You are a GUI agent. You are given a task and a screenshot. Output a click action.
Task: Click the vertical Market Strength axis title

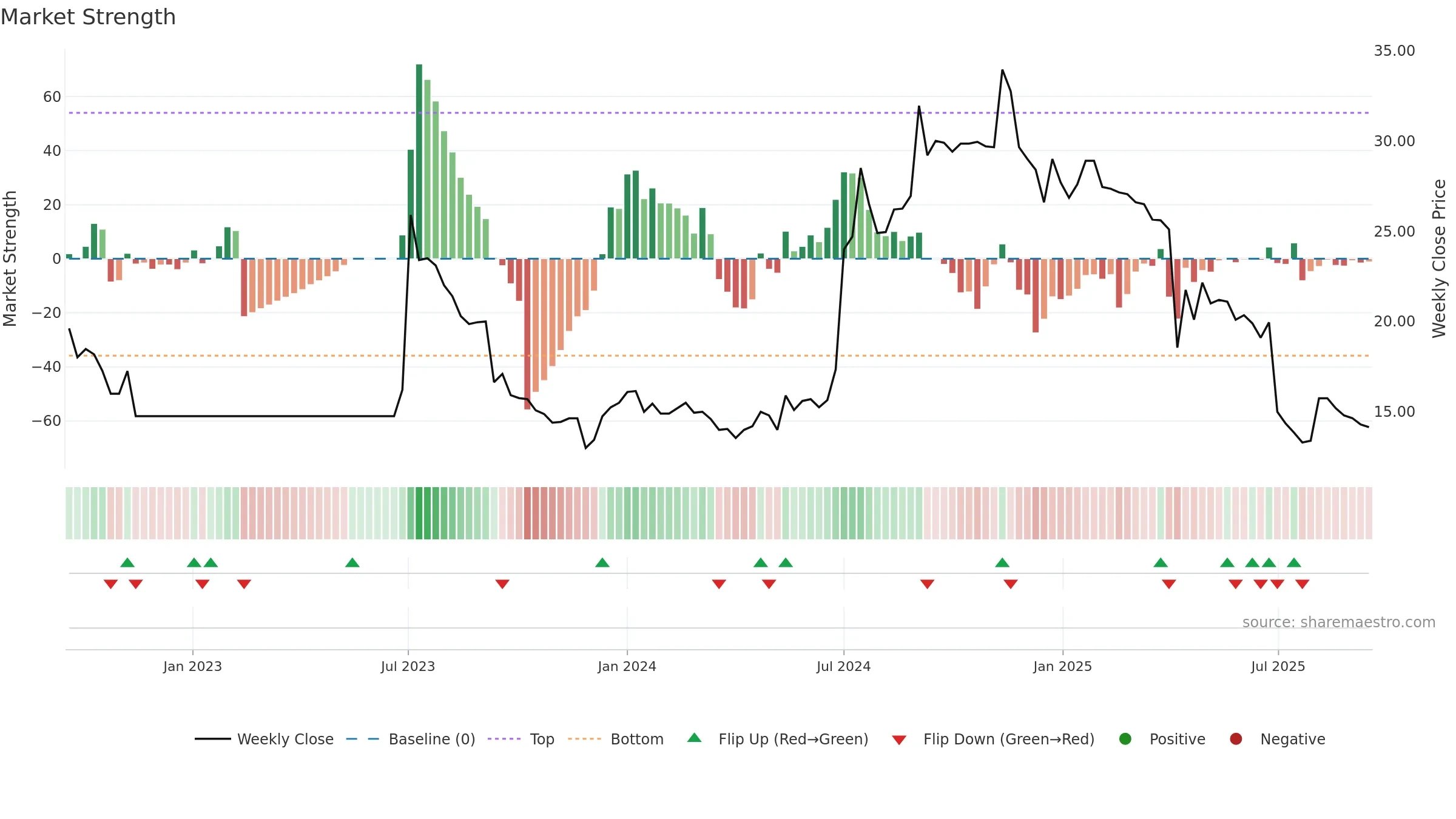tap(10, 258)
